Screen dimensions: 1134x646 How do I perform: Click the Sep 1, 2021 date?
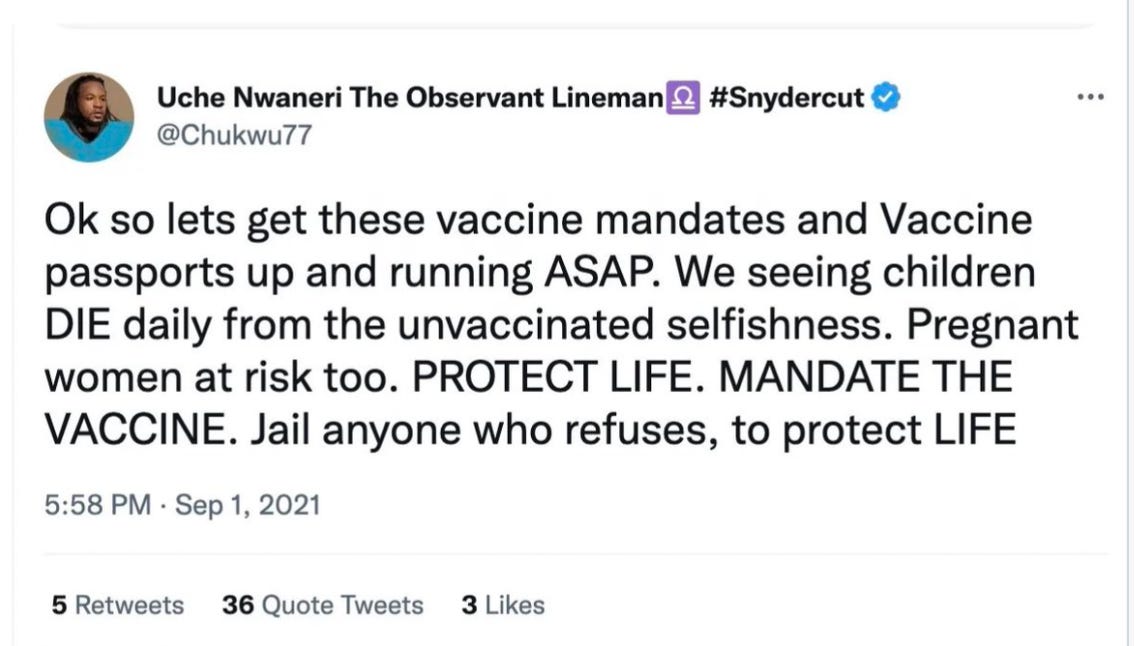coord(247,504)
